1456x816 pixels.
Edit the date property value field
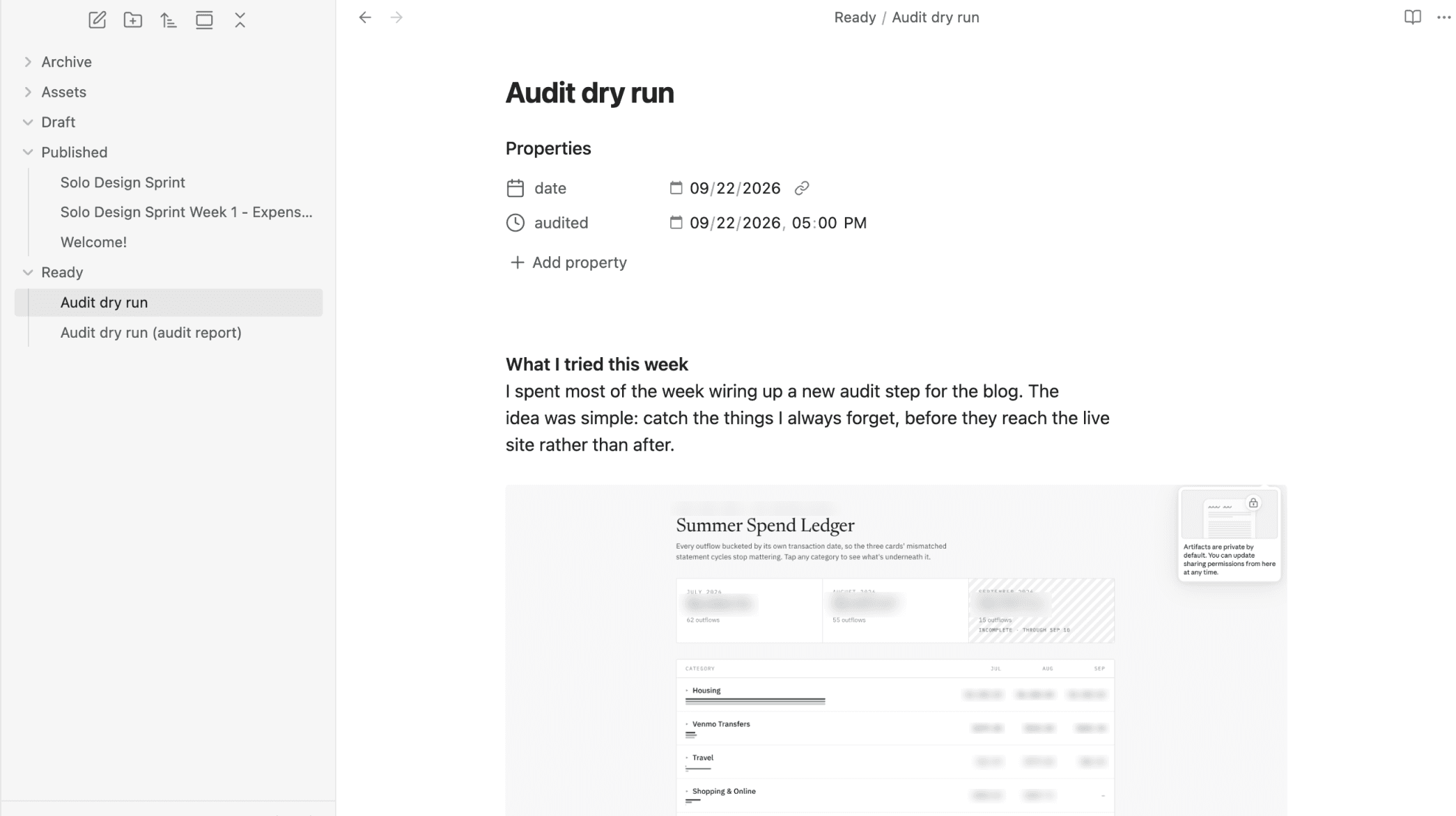(735, 188)
